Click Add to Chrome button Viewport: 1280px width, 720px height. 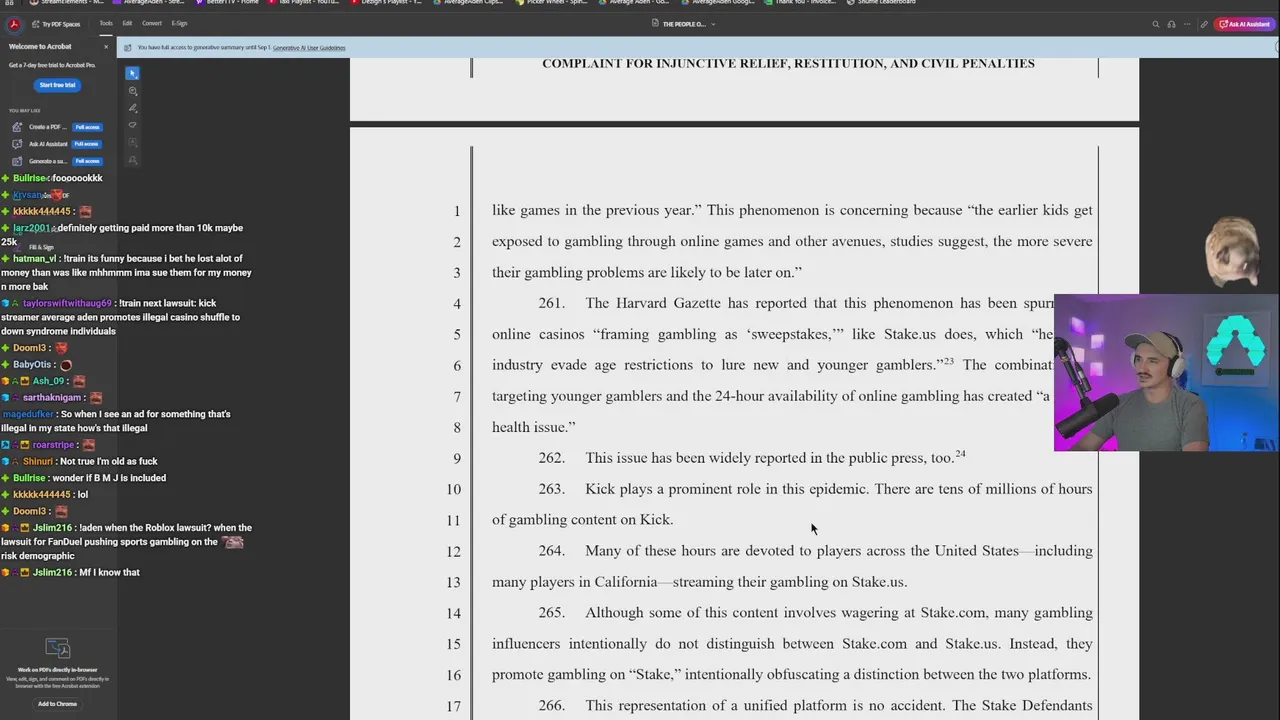click(57, 704)
